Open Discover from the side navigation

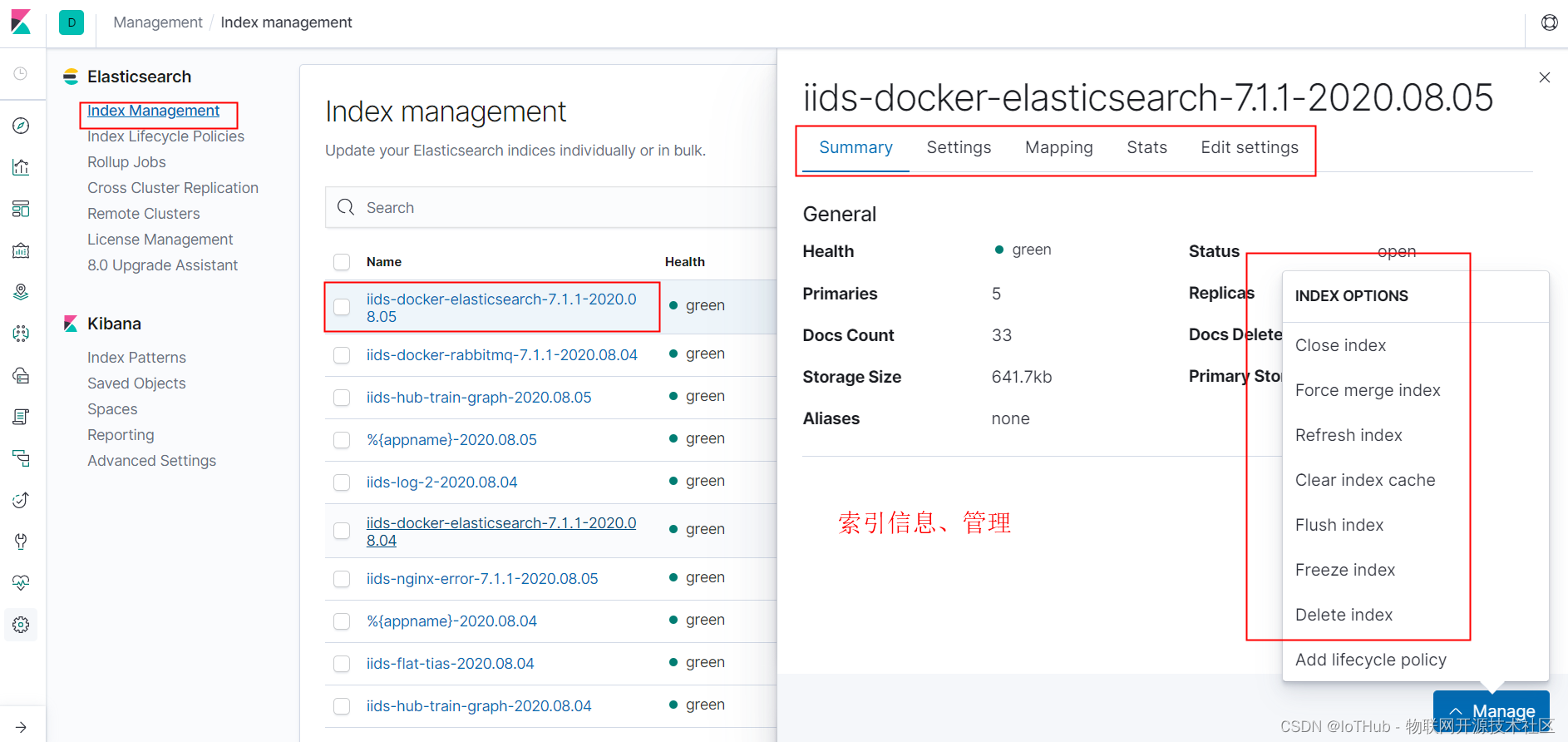pyautogui.click(x=21, y=126)
